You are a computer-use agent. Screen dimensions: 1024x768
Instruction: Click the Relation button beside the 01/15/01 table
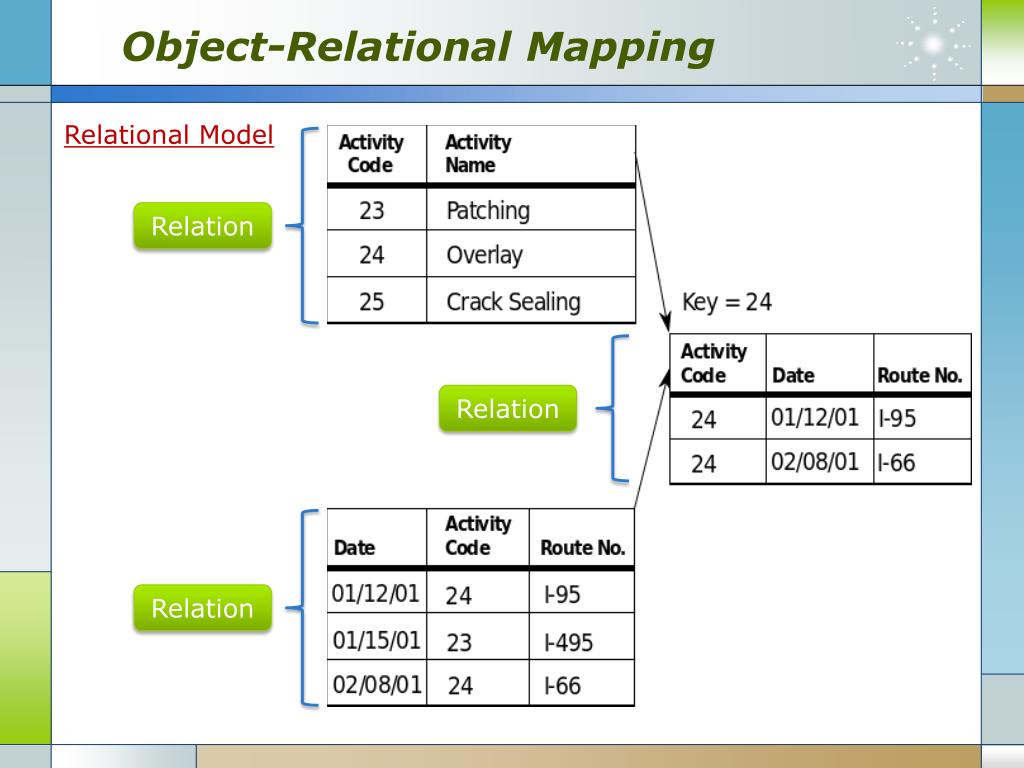pyautogui.click(x=202, y=608)
